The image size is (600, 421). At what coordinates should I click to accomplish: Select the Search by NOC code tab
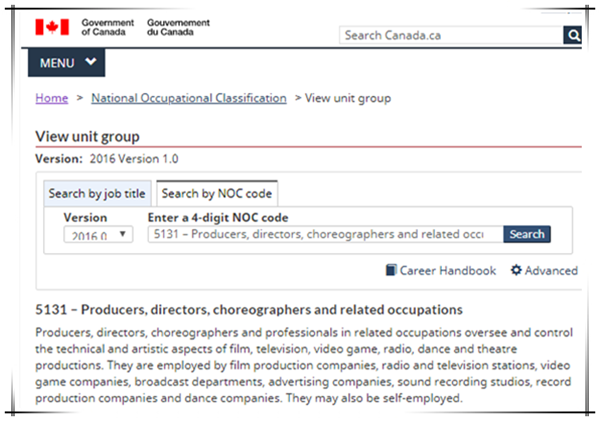[217, 194]
